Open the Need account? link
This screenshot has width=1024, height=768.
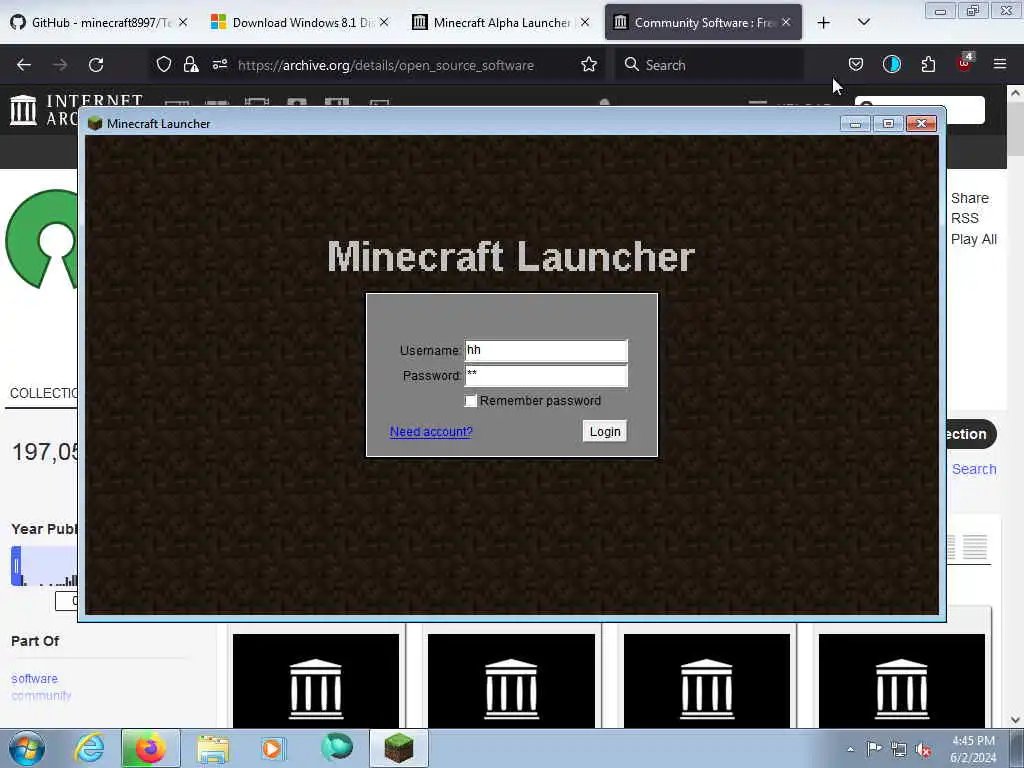(x=430, y=432)
